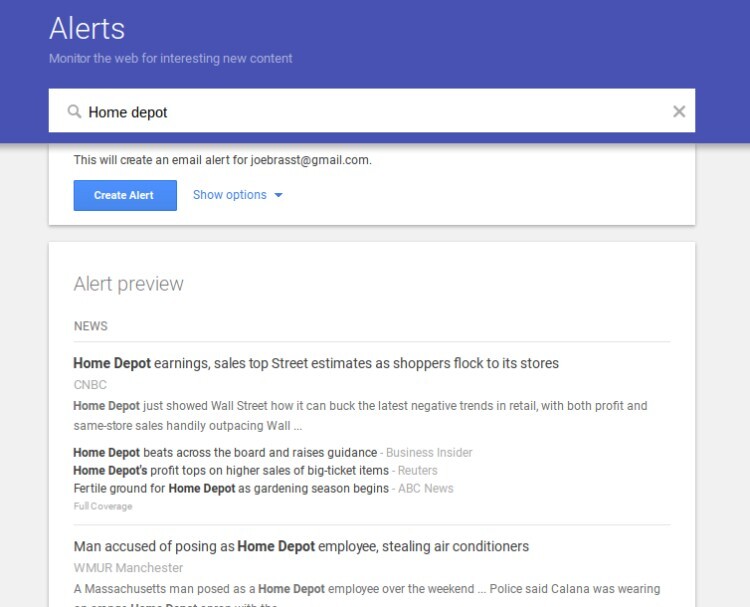The height and width of the screenshot is (607, 750).
Task: Click the CNBC source label
Action: click(90, 385)
